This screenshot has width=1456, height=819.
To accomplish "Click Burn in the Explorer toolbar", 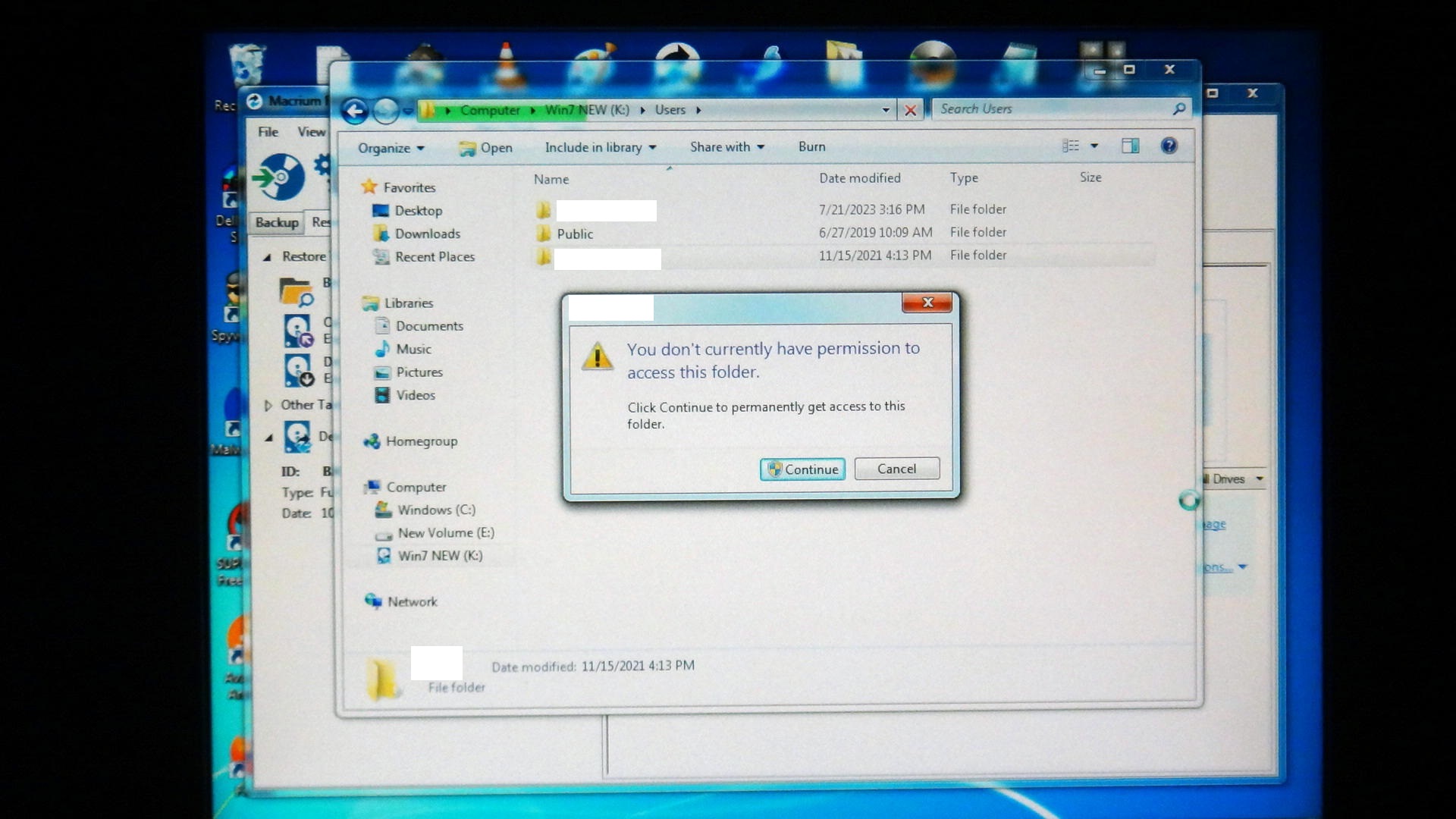I will (x=811, y=146).
